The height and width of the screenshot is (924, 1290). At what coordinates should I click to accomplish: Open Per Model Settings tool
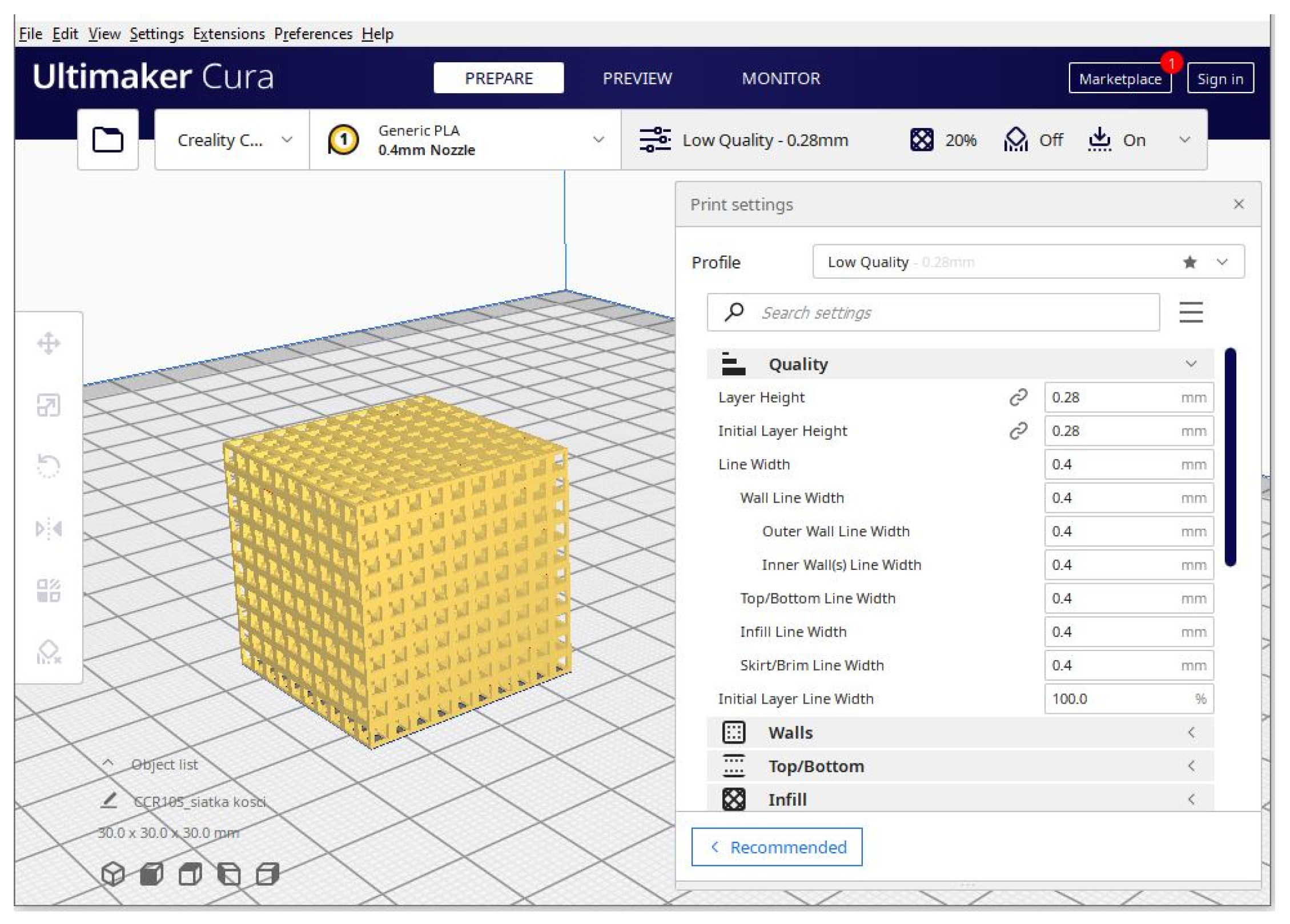tap(49, 590)
